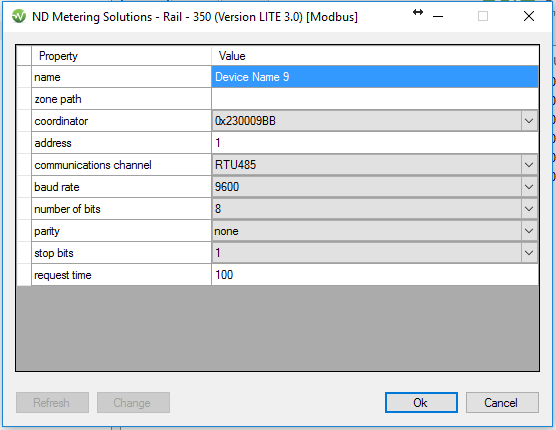Click the address value field
This screenshot has width=556, height=430.
(x=375, y=143)
